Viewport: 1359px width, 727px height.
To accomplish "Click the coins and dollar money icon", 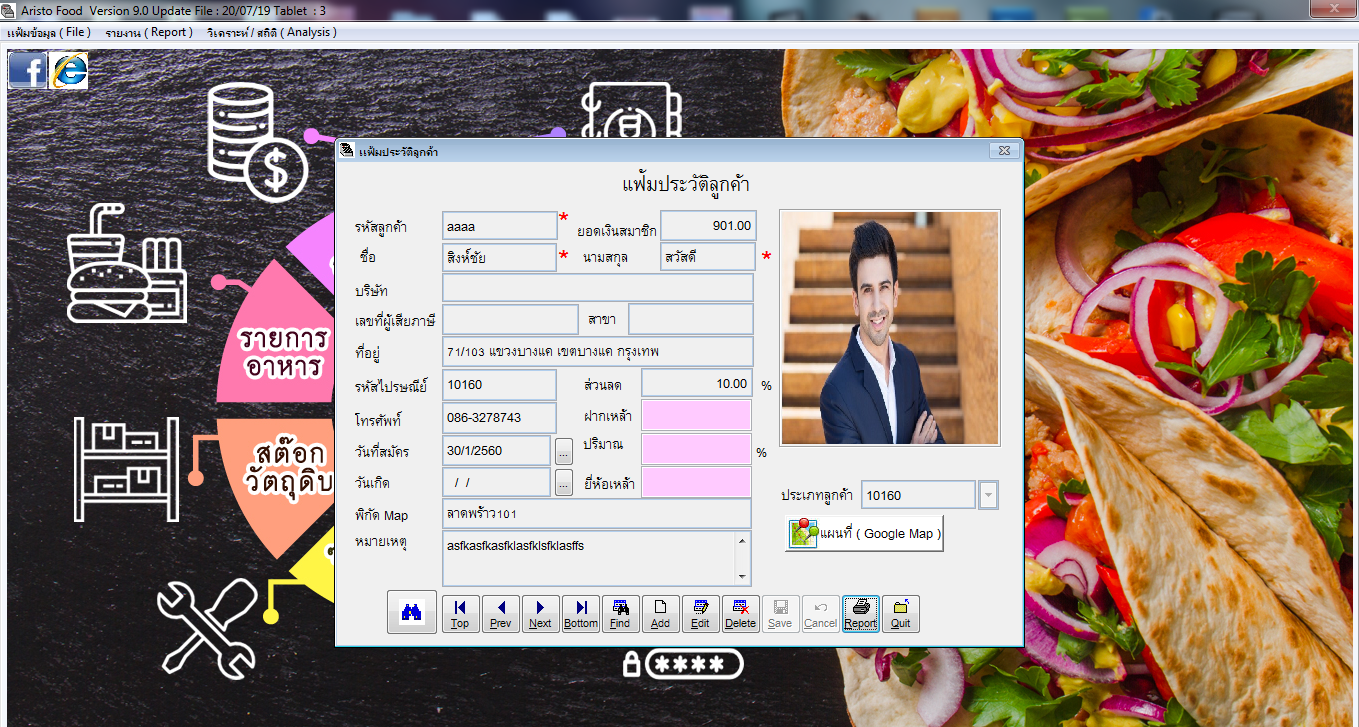I will click(258, 140).
